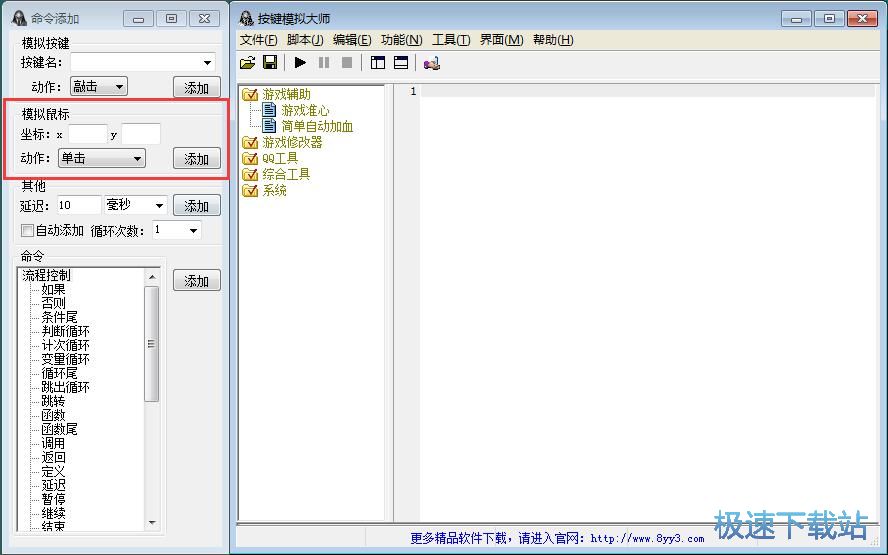Select the 定义 command
This screenshot has width=888, height=555.
(53, 471)
